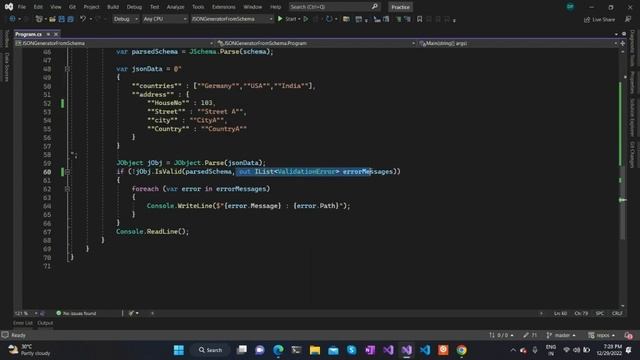Open the Tools menu
This screenshot has height=360, width=640.
point(198,7)
